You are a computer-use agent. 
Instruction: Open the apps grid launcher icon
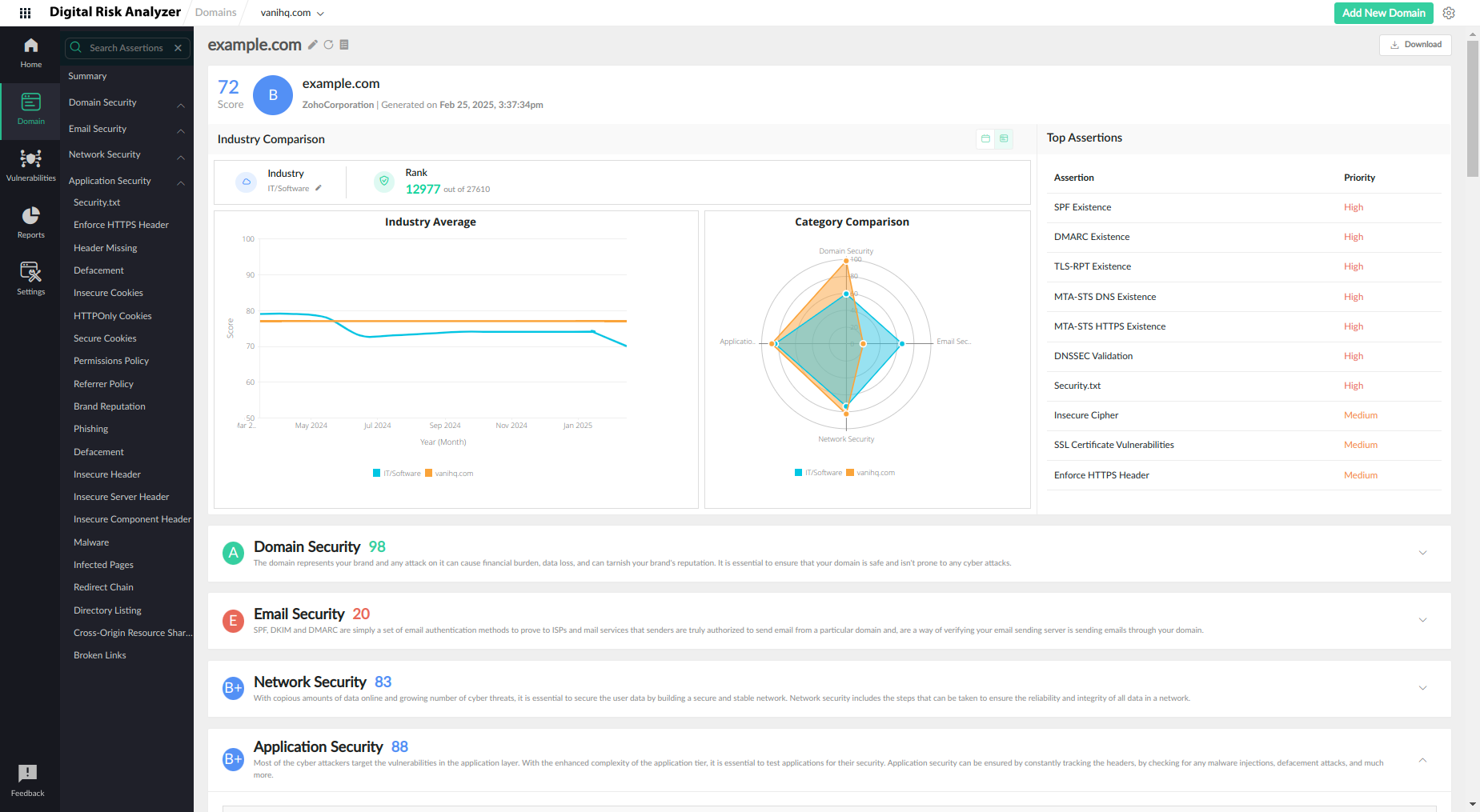tap(25, 13)
